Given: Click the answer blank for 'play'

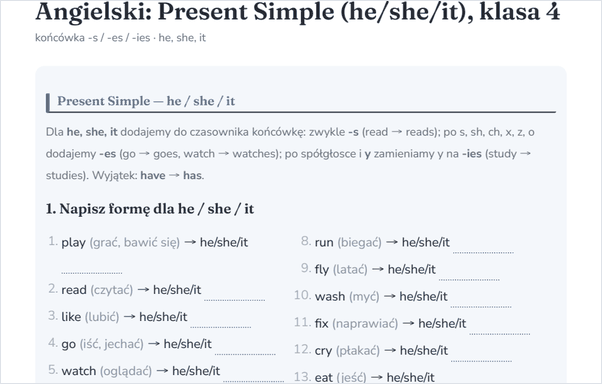Looking at the screenshot, I should pos(92,268).
